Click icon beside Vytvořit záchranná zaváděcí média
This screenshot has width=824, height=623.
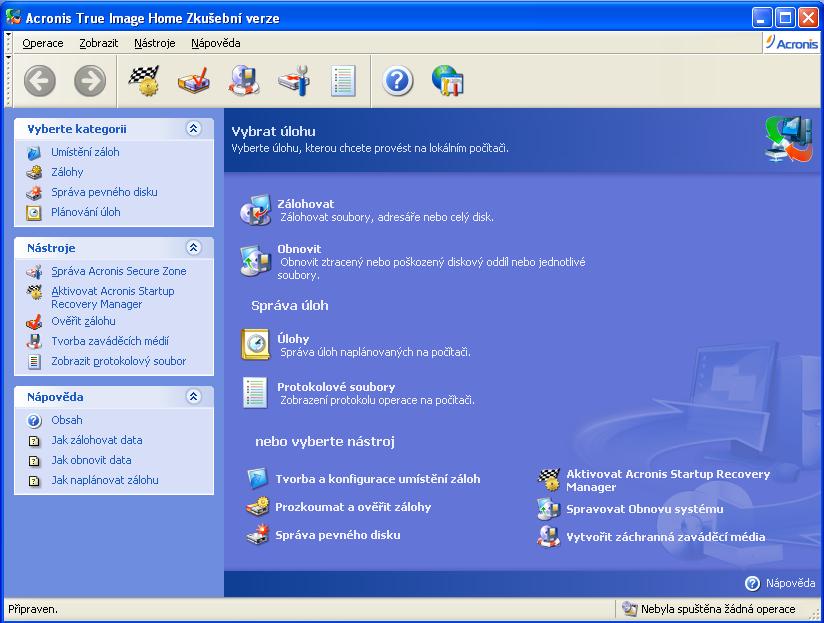click(x=549, y=537)
